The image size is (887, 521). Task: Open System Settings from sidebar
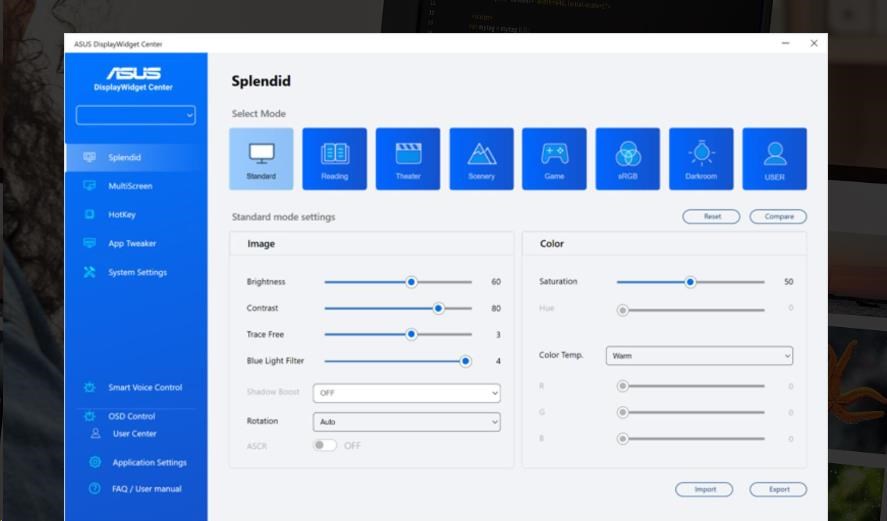pos(137,272)
